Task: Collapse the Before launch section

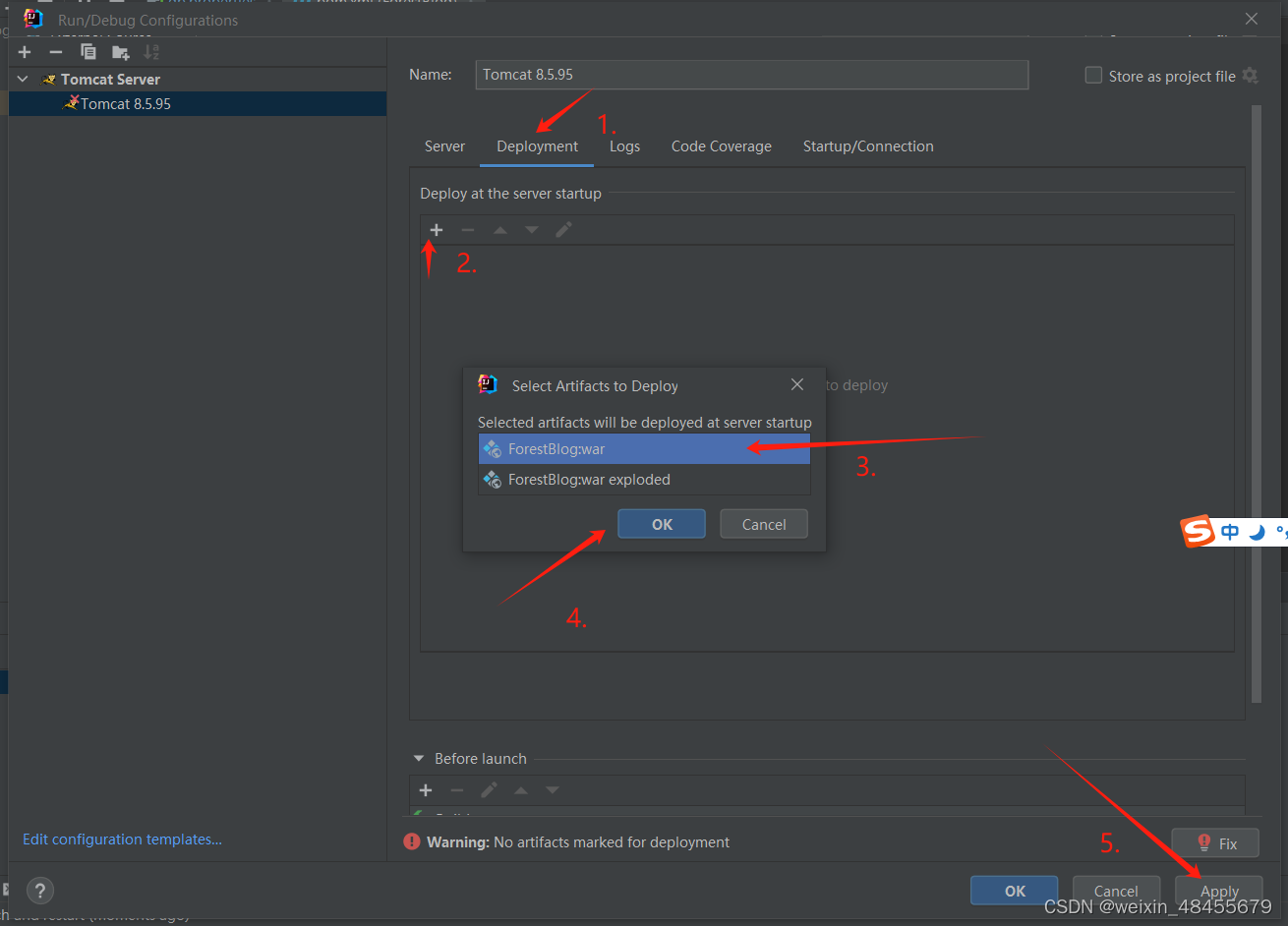Action: [x=420, y=758]
